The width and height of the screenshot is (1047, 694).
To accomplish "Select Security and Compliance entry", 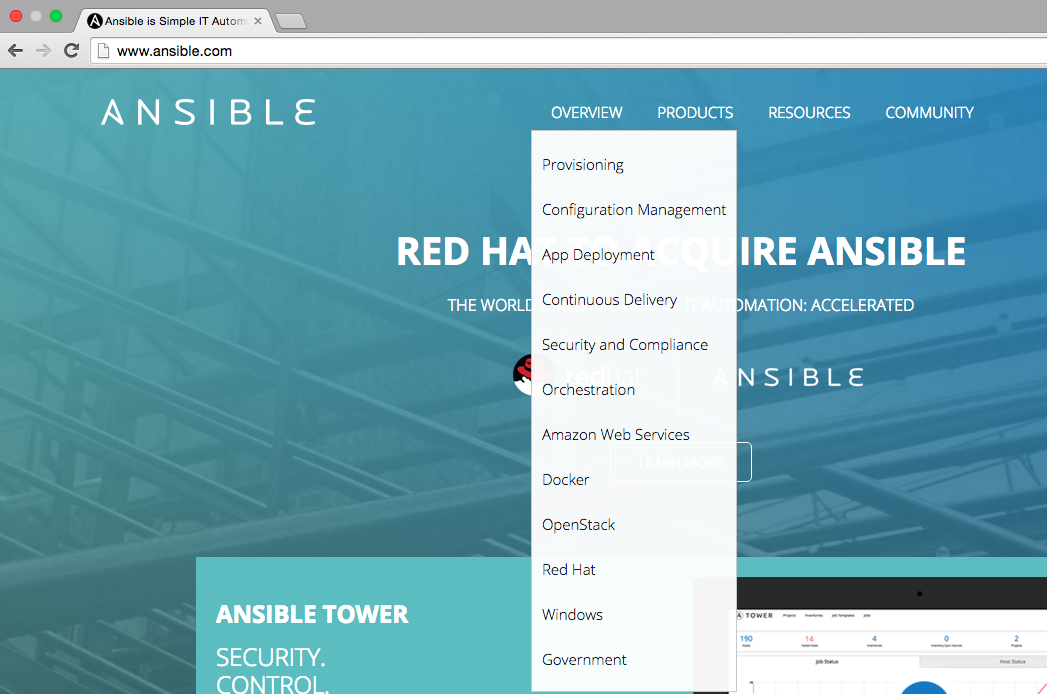I will click(x=624, y=344).
